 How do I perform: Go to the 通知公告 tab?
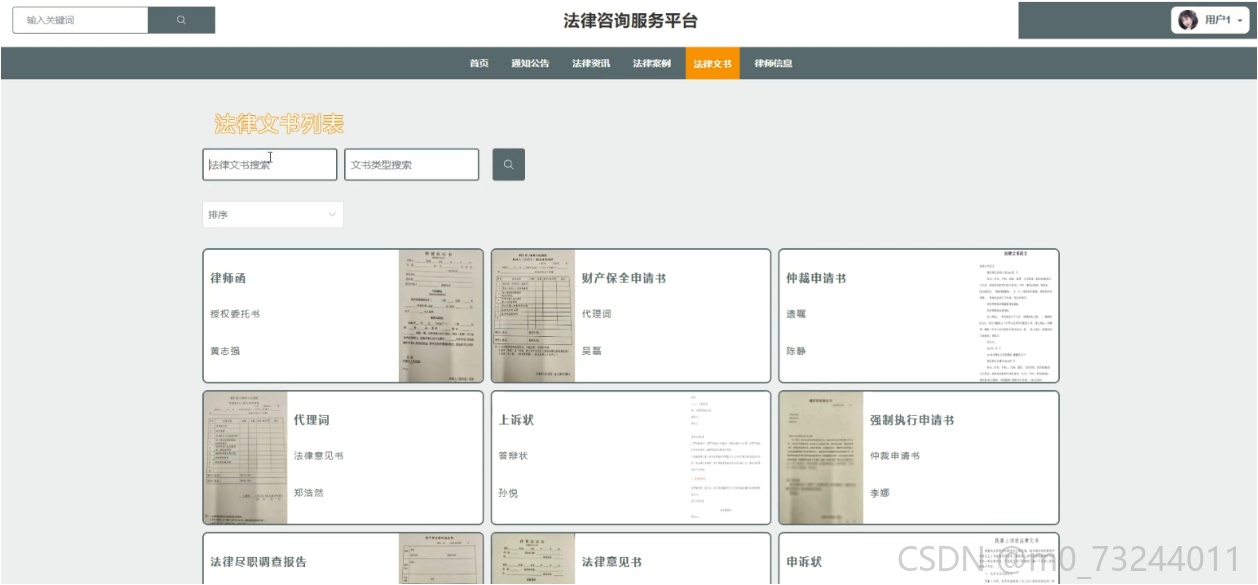point(530,64)
